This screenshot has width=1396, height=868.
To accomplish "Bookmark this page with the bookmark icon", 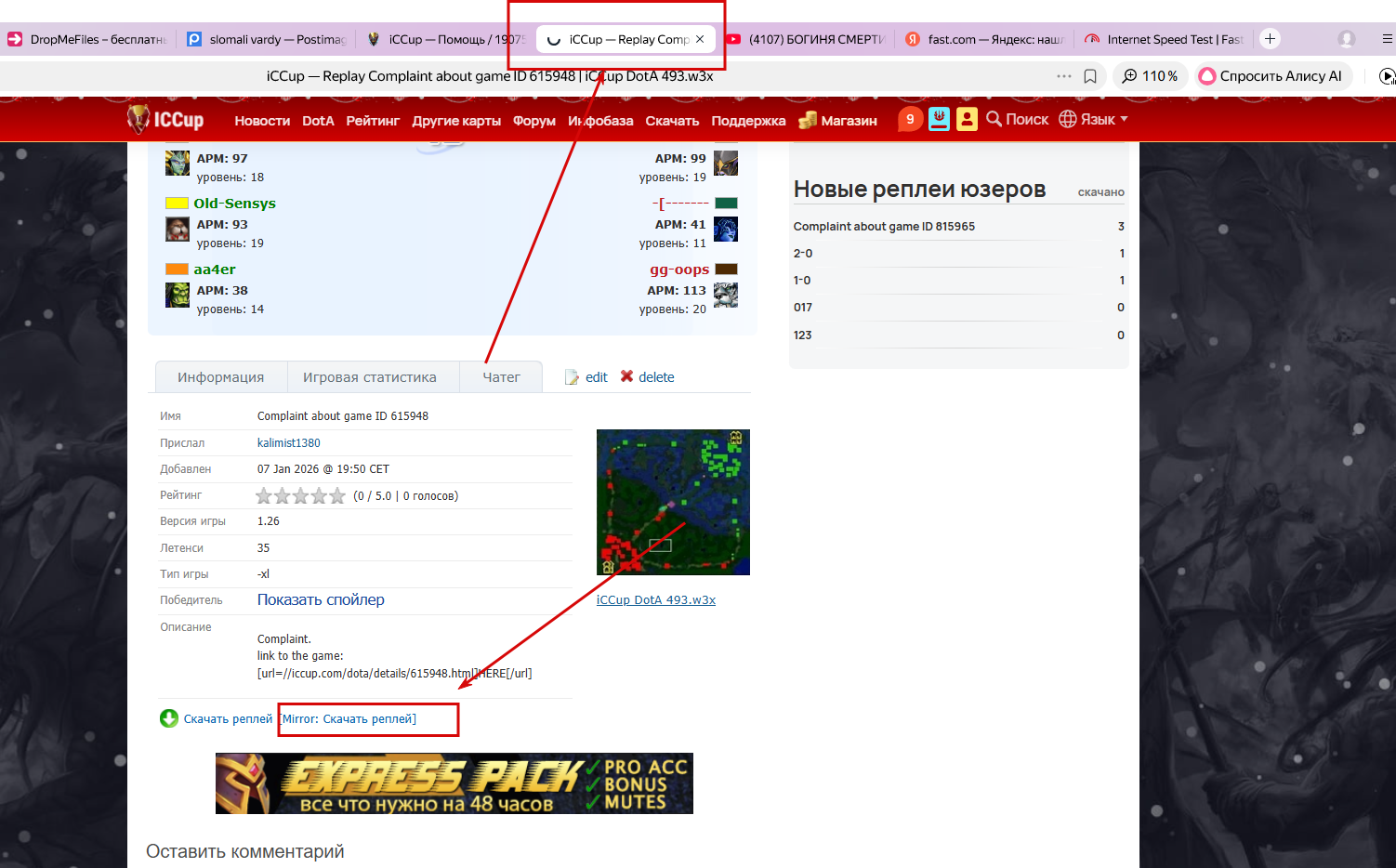I will pos(1090,76).
